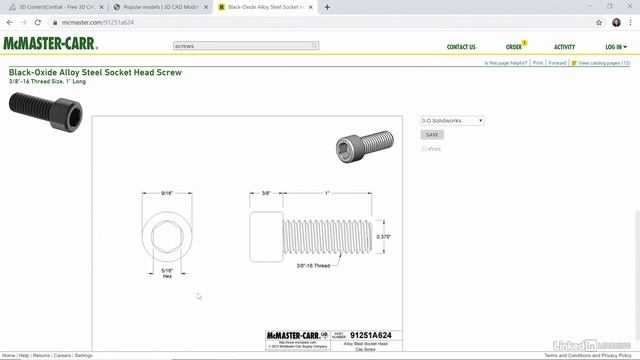Open the 3-D Solidworks format dropdown
This screenshot has width=640, height=360.
click(x=452, y=121)
